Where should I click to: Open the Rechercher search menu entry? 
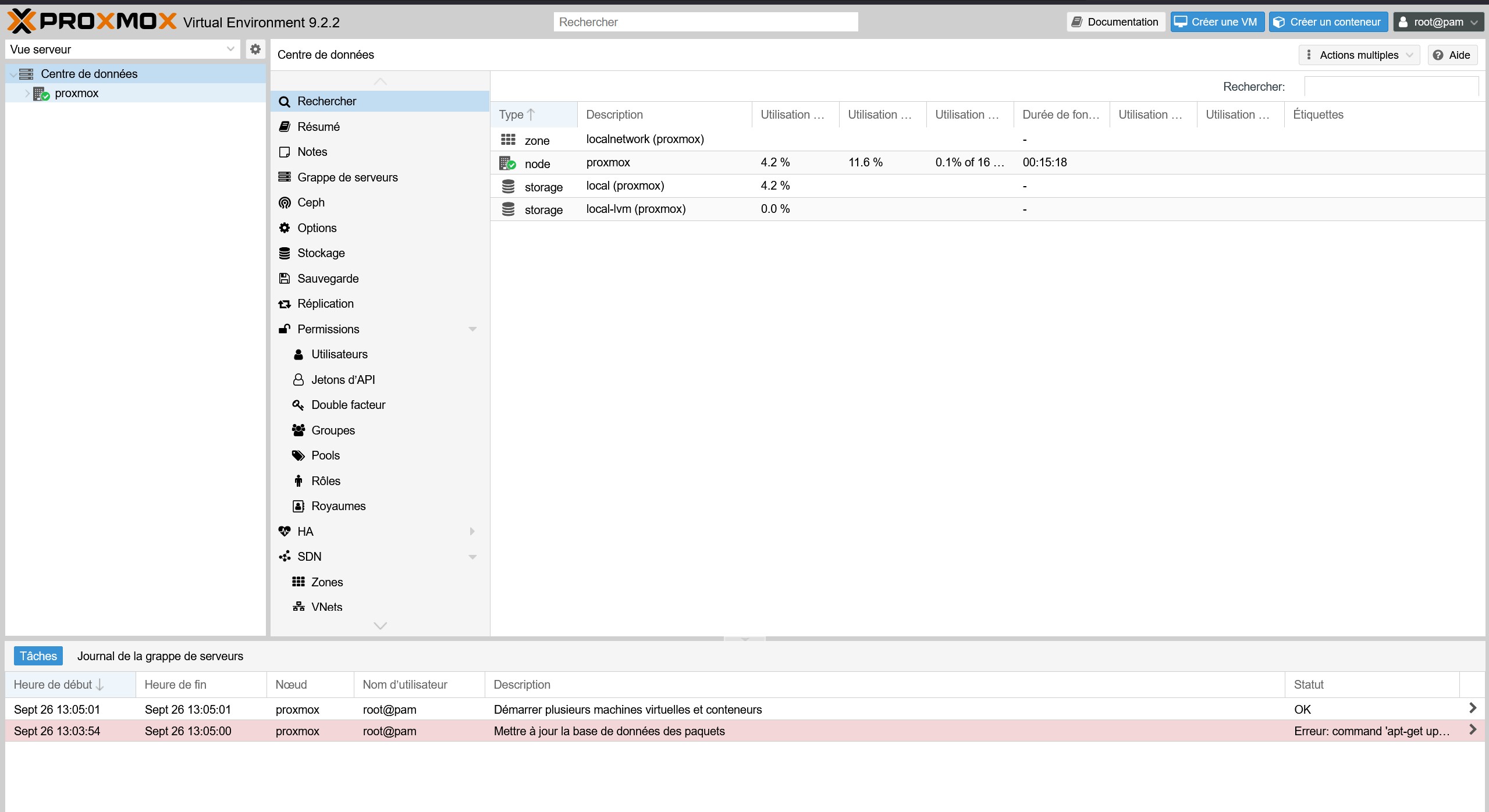[x=379, y=101]
